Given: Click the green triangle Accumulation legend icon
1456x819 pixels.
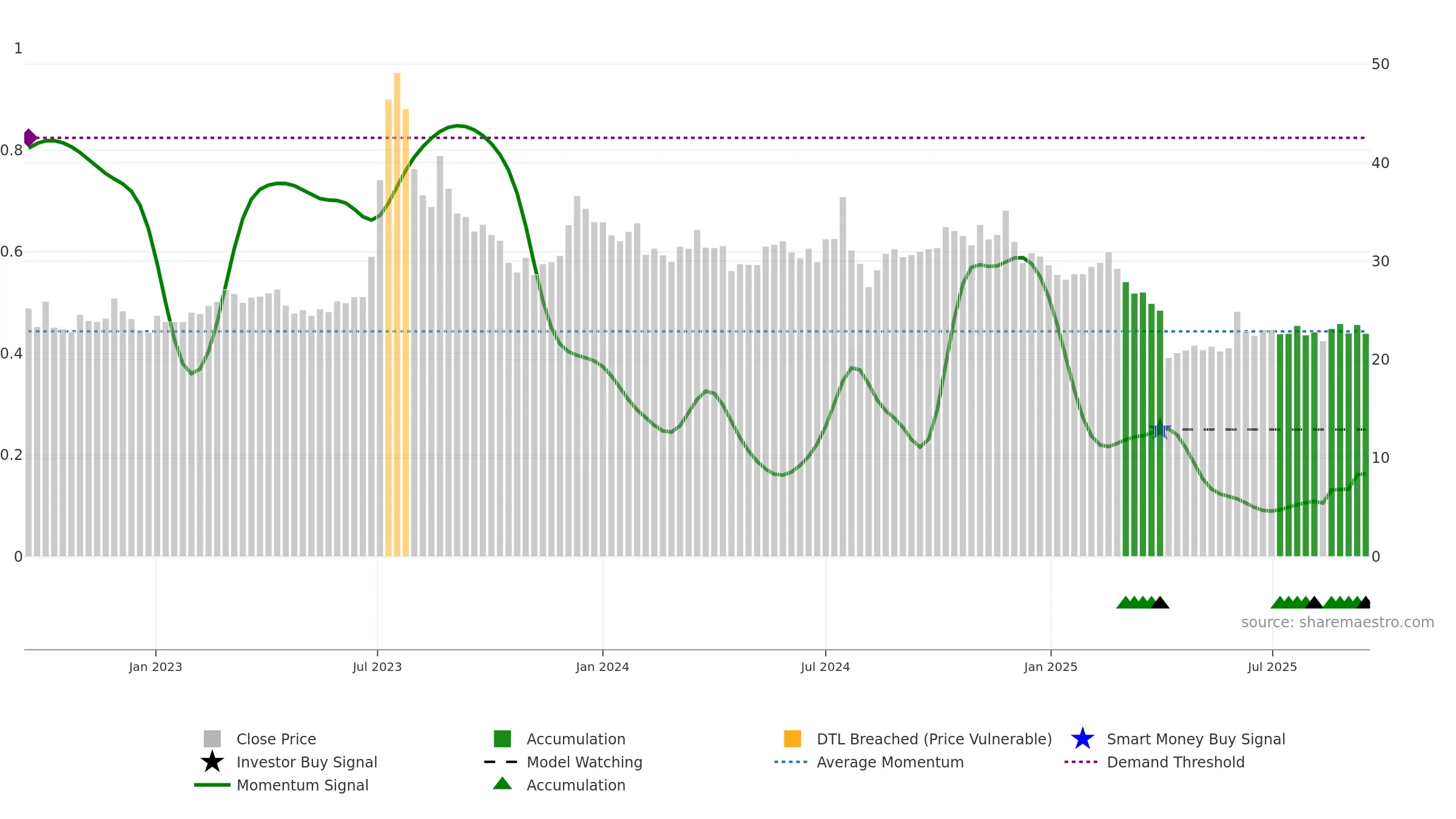Looking at the screenshot, I should click(502, 784).
